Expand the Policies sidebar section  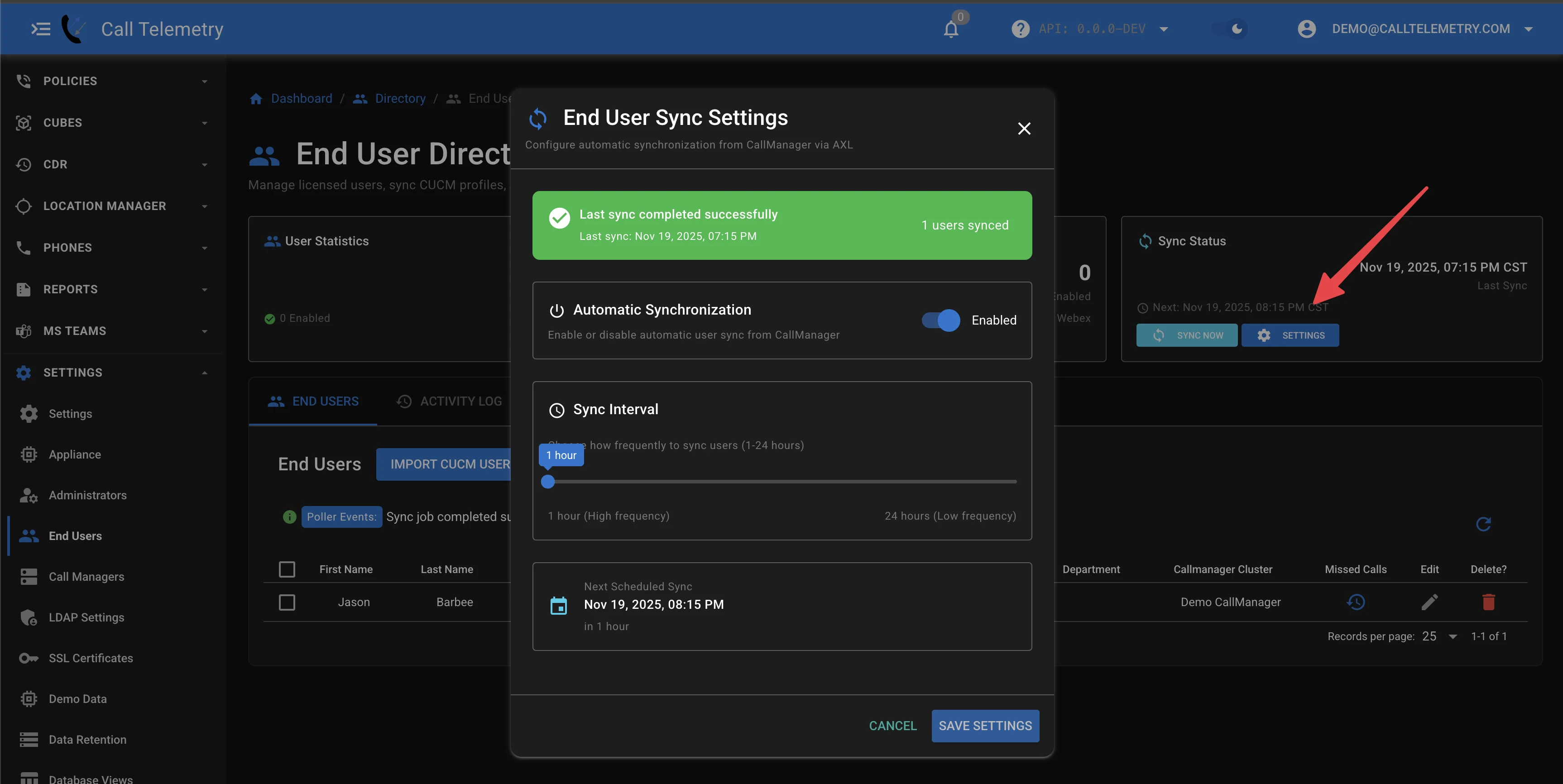(114, 81)
